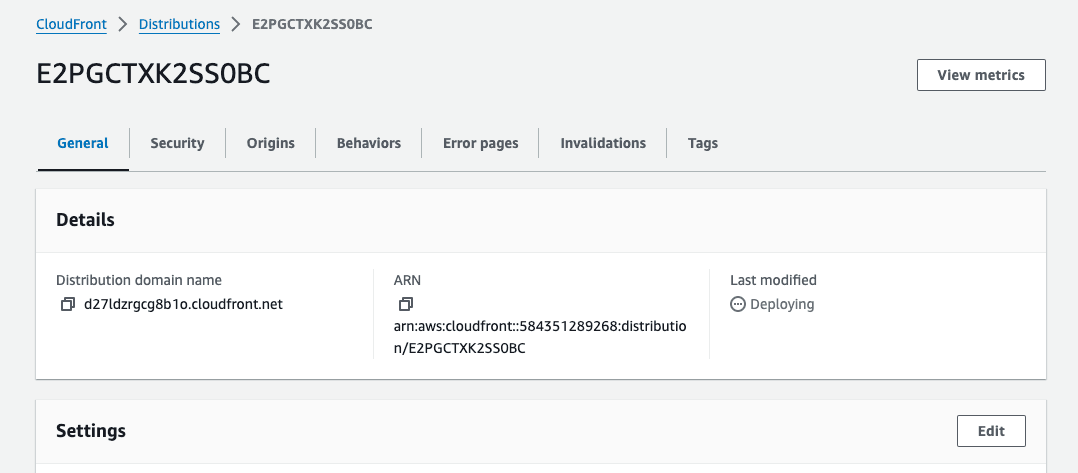Open the Tags tab
The width and height of the screenshot is (1078, 473).
[703, 143]
